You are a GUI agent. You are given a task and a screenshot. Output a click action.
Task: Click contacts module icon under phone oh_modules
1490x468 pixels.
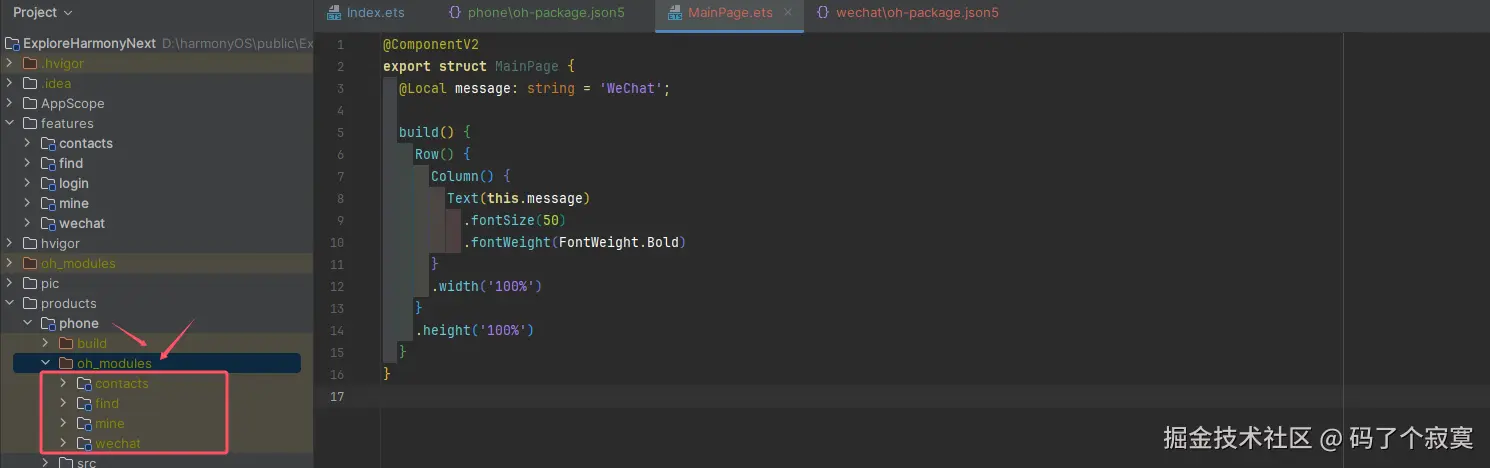click(84, 384)
